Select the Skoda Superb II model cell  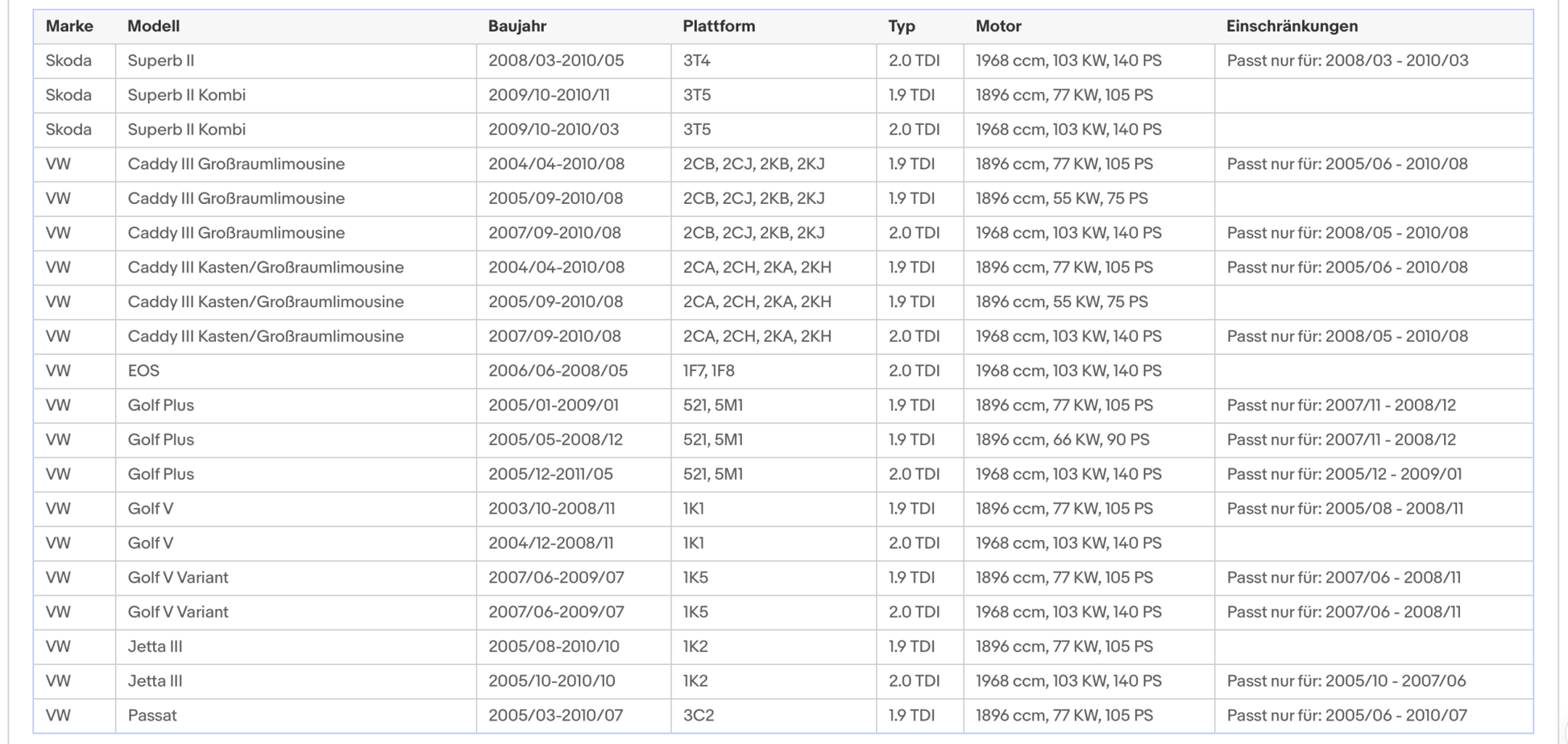[x=296, y=61]
